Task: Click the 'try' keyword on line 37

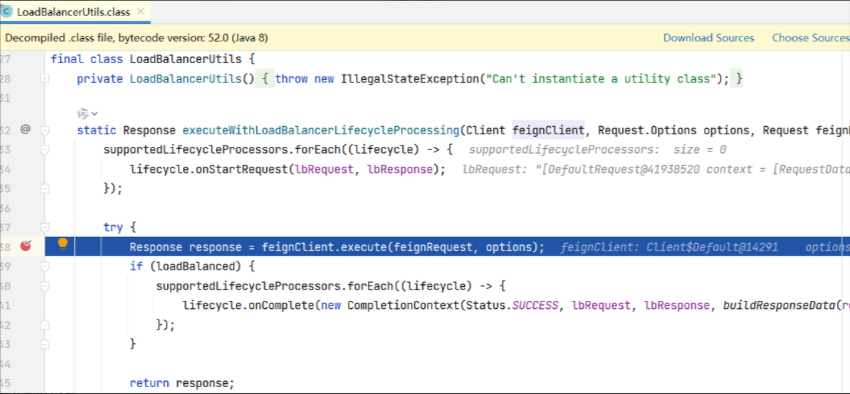Action: pyautogui.click(x=113, y=228)
